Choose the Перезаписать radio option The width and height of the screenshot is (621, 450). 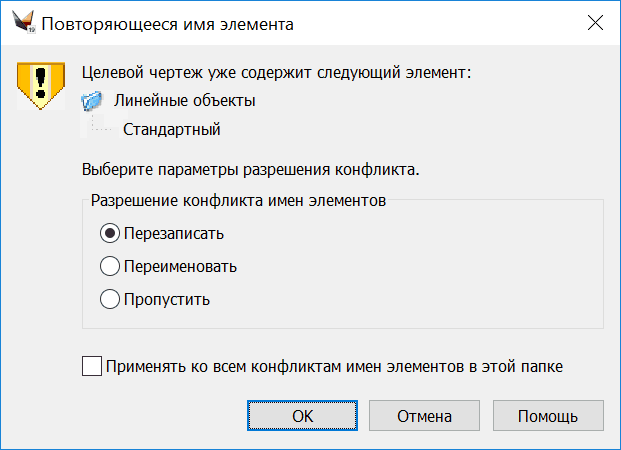tap(110, 233)
